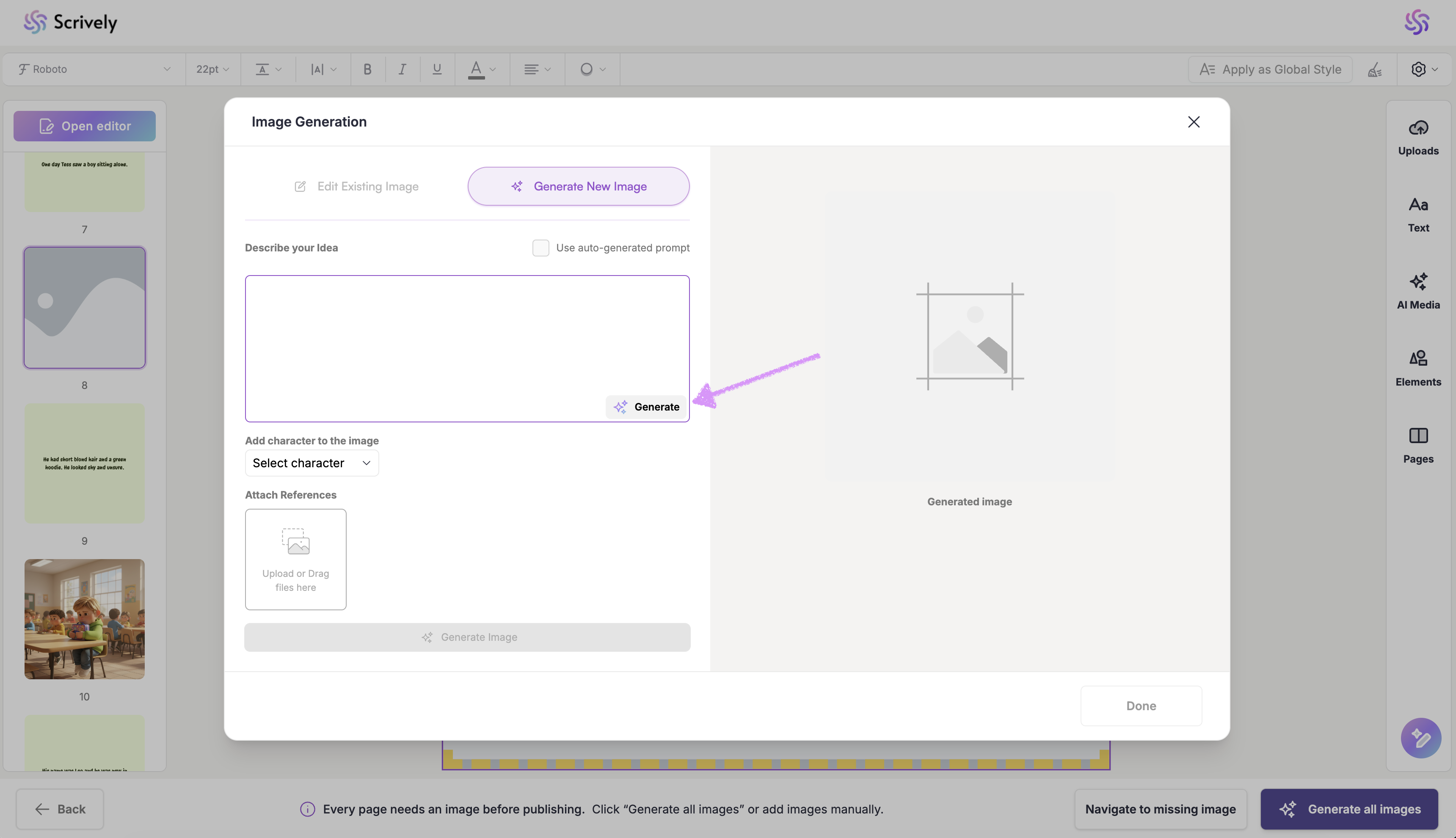
Task: Open the Pages panel icon
Action: point(1418,436)
